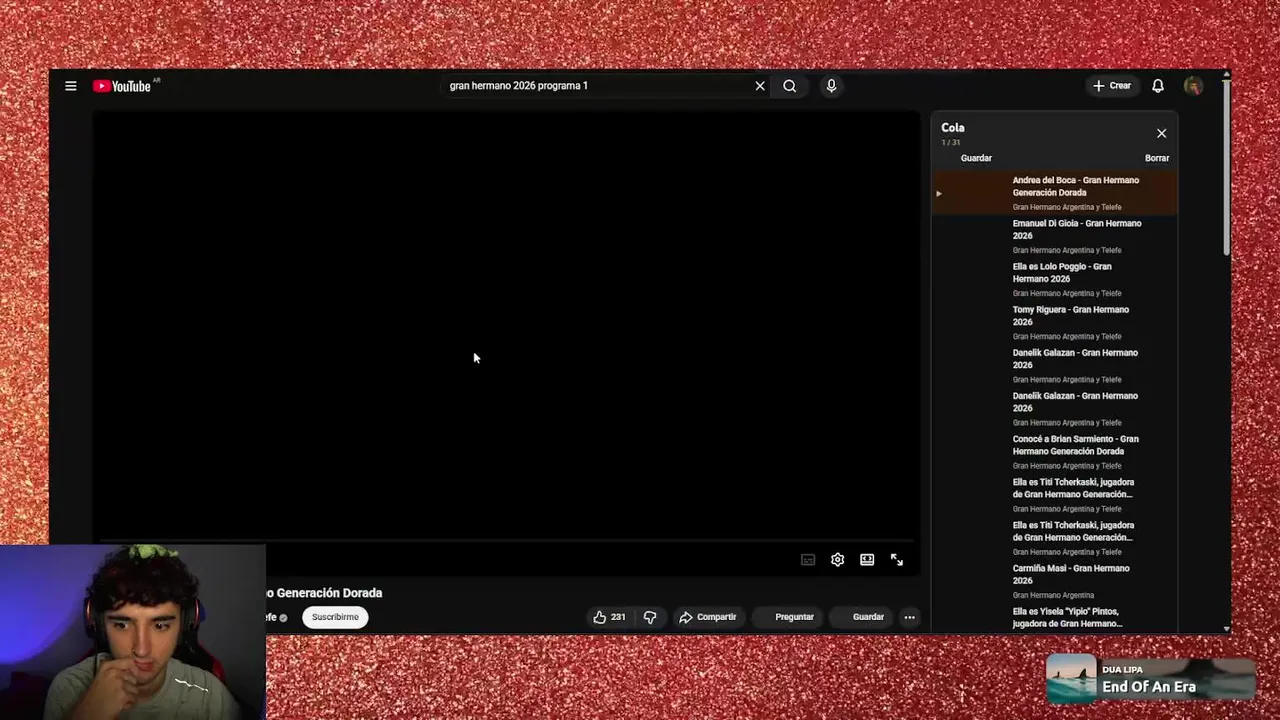Open notifications bell

click(x=1158, y=86)
